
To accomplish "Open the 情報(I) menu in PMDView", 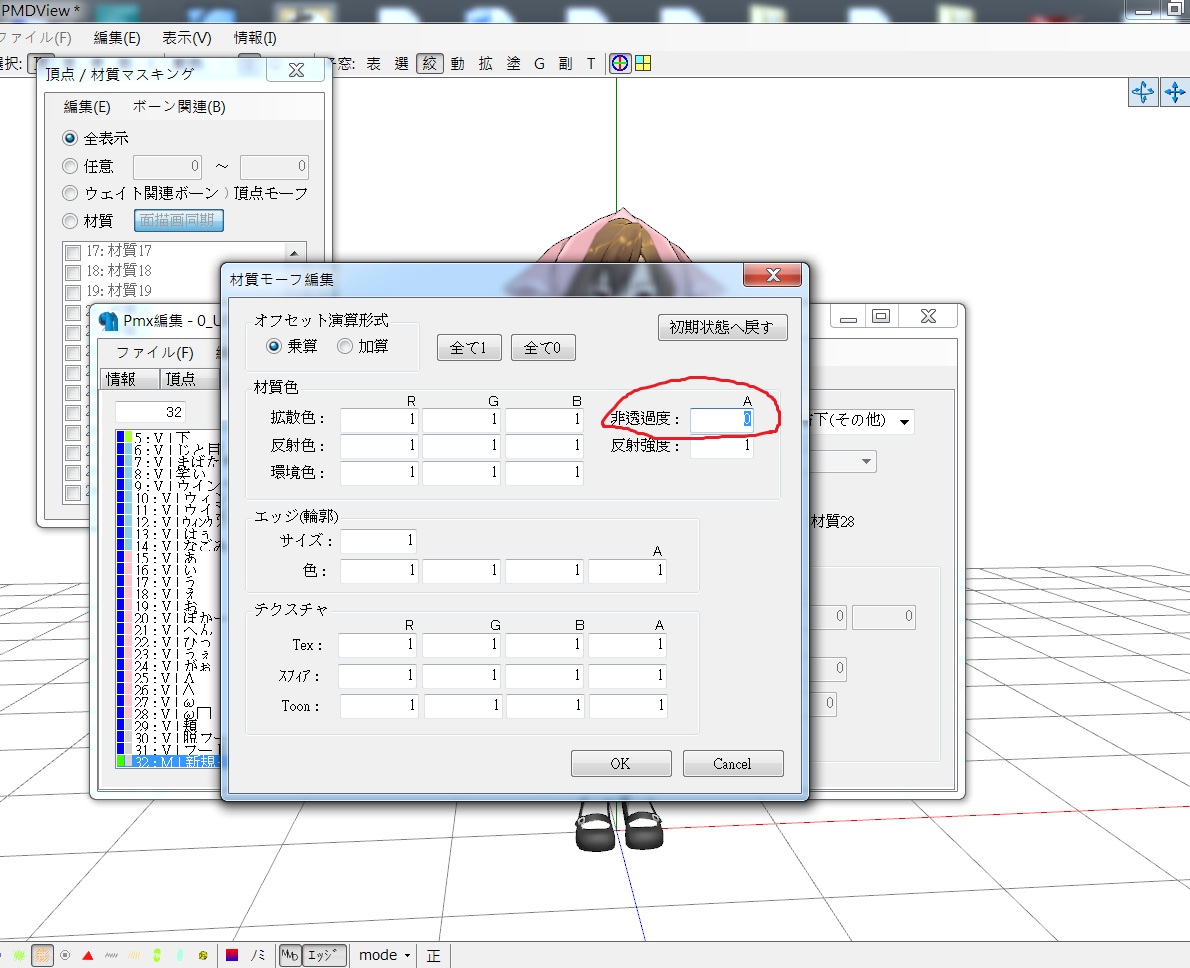I will (x=255, y=37).
